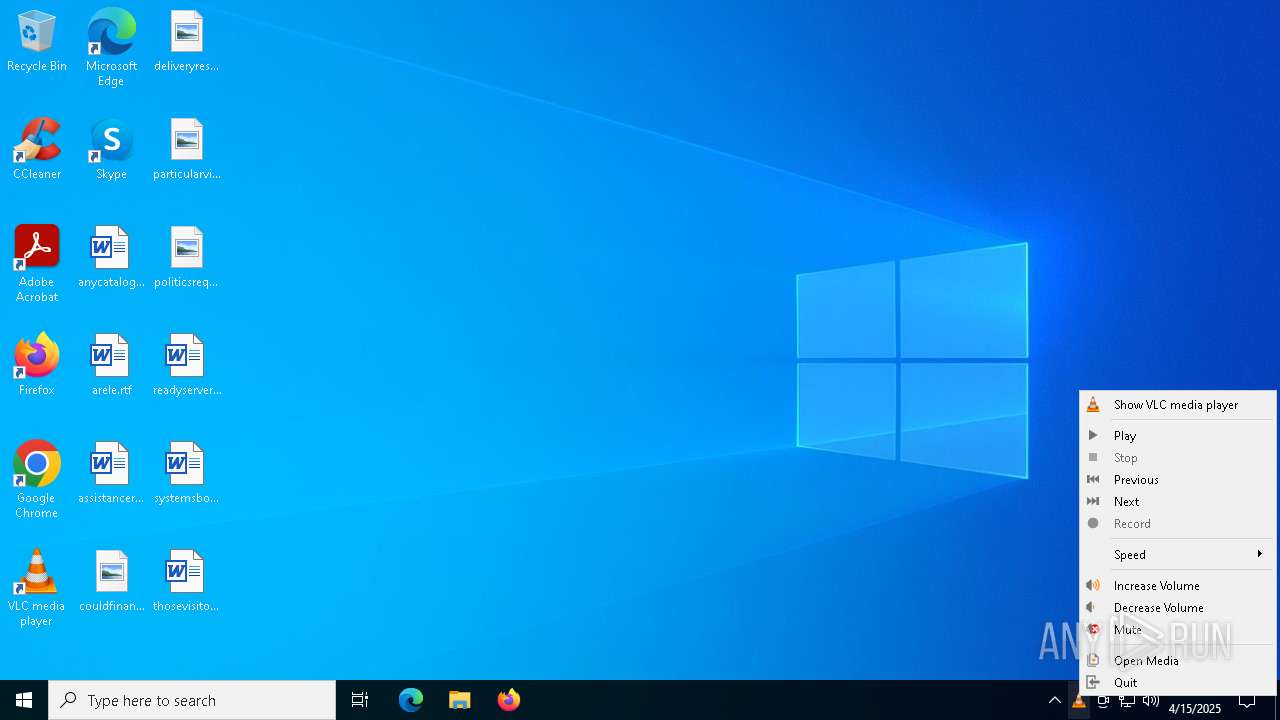The height and width of the screenshot is (720, 1280).
Task: Choose Decrease Volume in VLC menu
Action: coord(1178,608)
